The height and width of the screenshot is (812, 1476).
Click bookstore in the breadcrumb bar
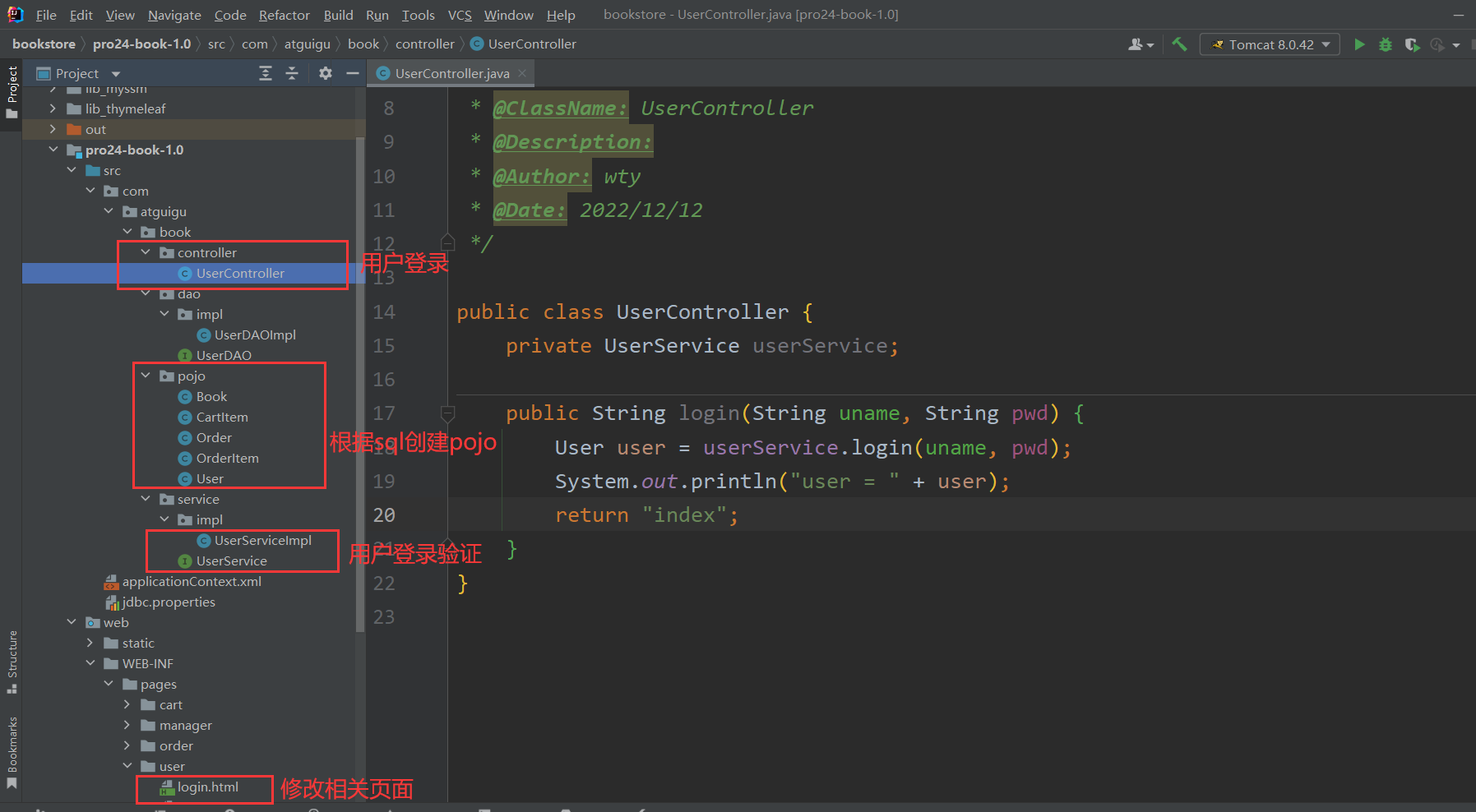[44, 44]
